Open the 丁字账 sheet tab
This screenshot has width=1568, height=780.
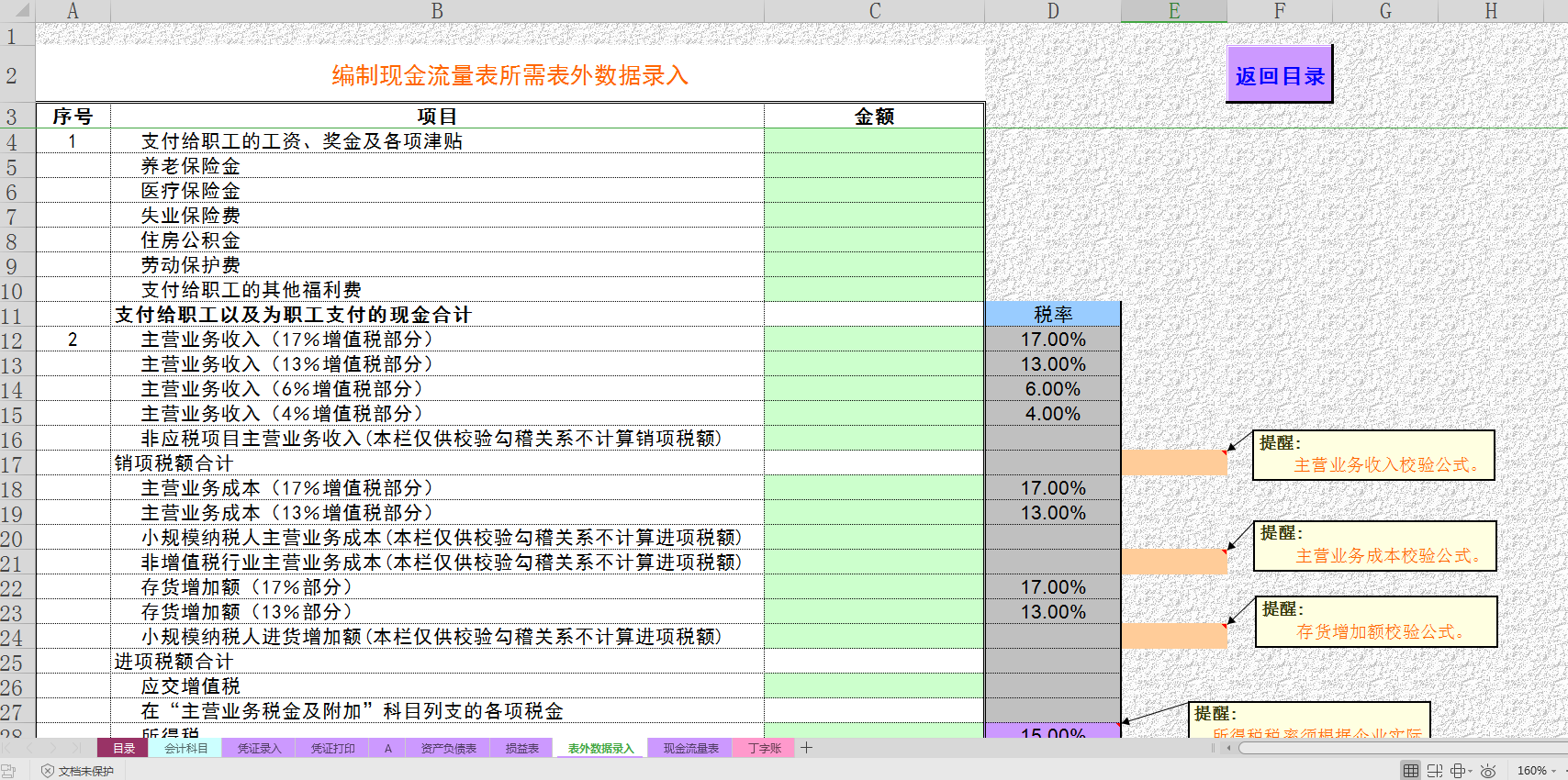coord(764,748)
